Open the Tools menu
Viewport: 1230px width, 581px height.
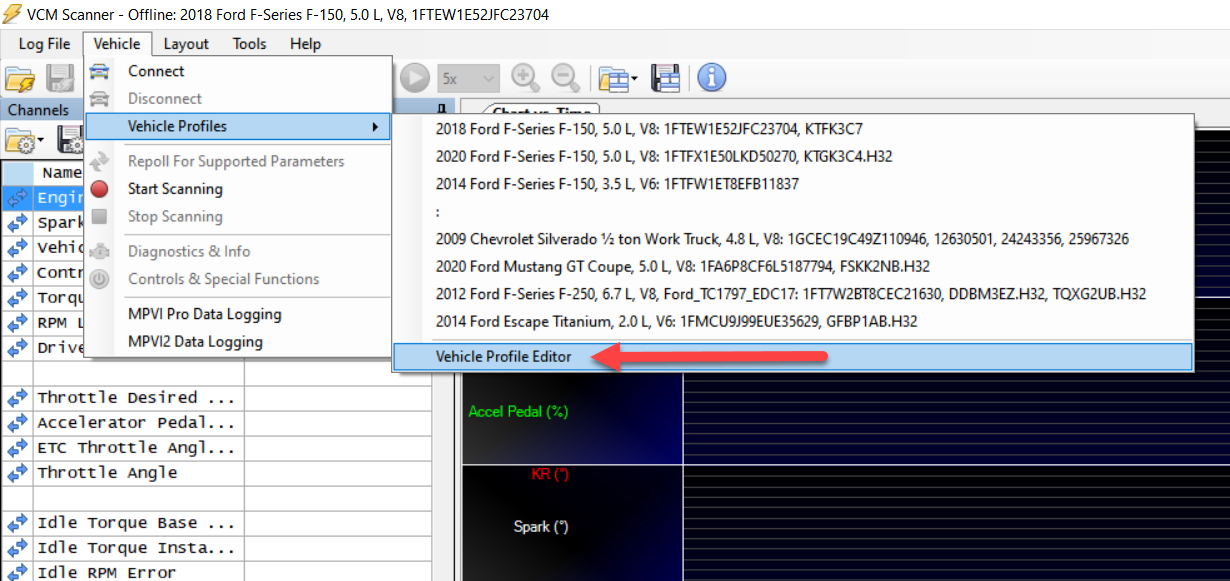click(x=248, y=43)
